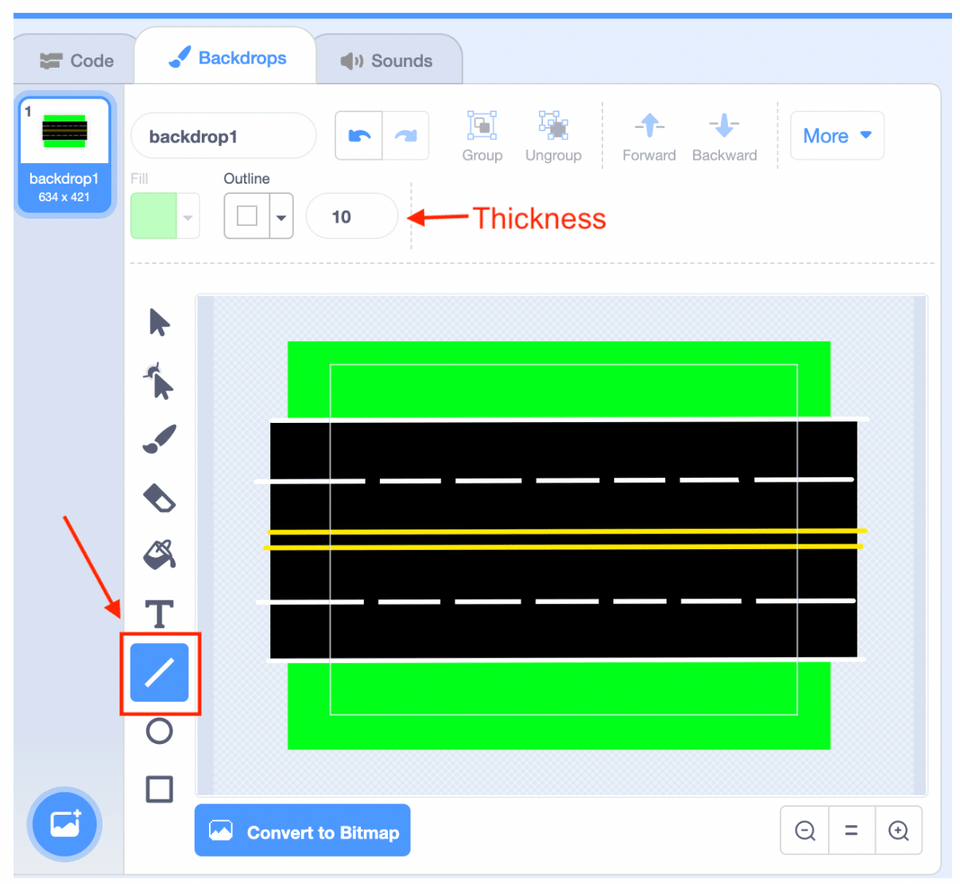
Task: Send selection Backward
Action: pos(724,136)
